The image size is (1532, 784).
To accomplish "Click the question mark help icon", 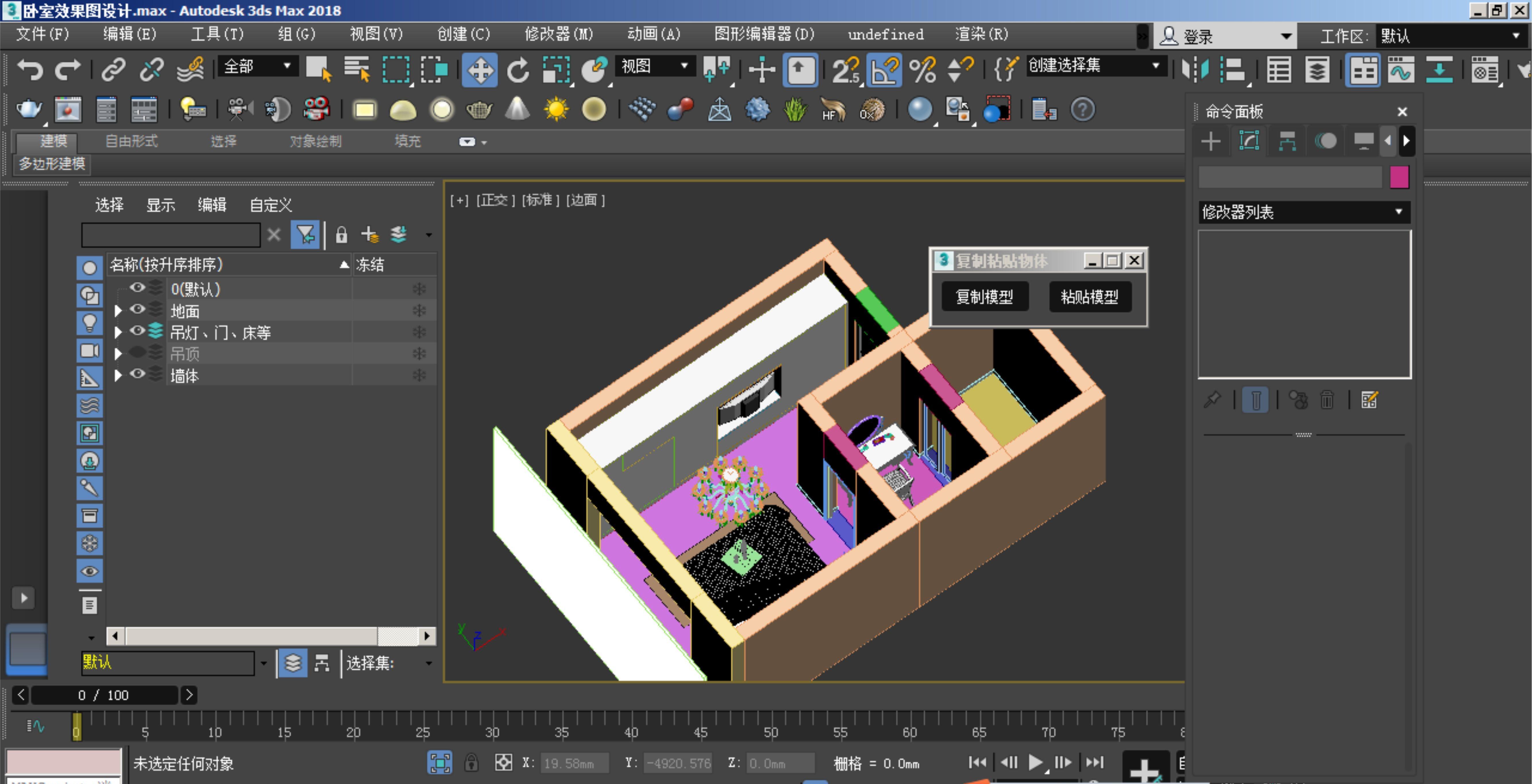I will click(x=1083, y=109).
